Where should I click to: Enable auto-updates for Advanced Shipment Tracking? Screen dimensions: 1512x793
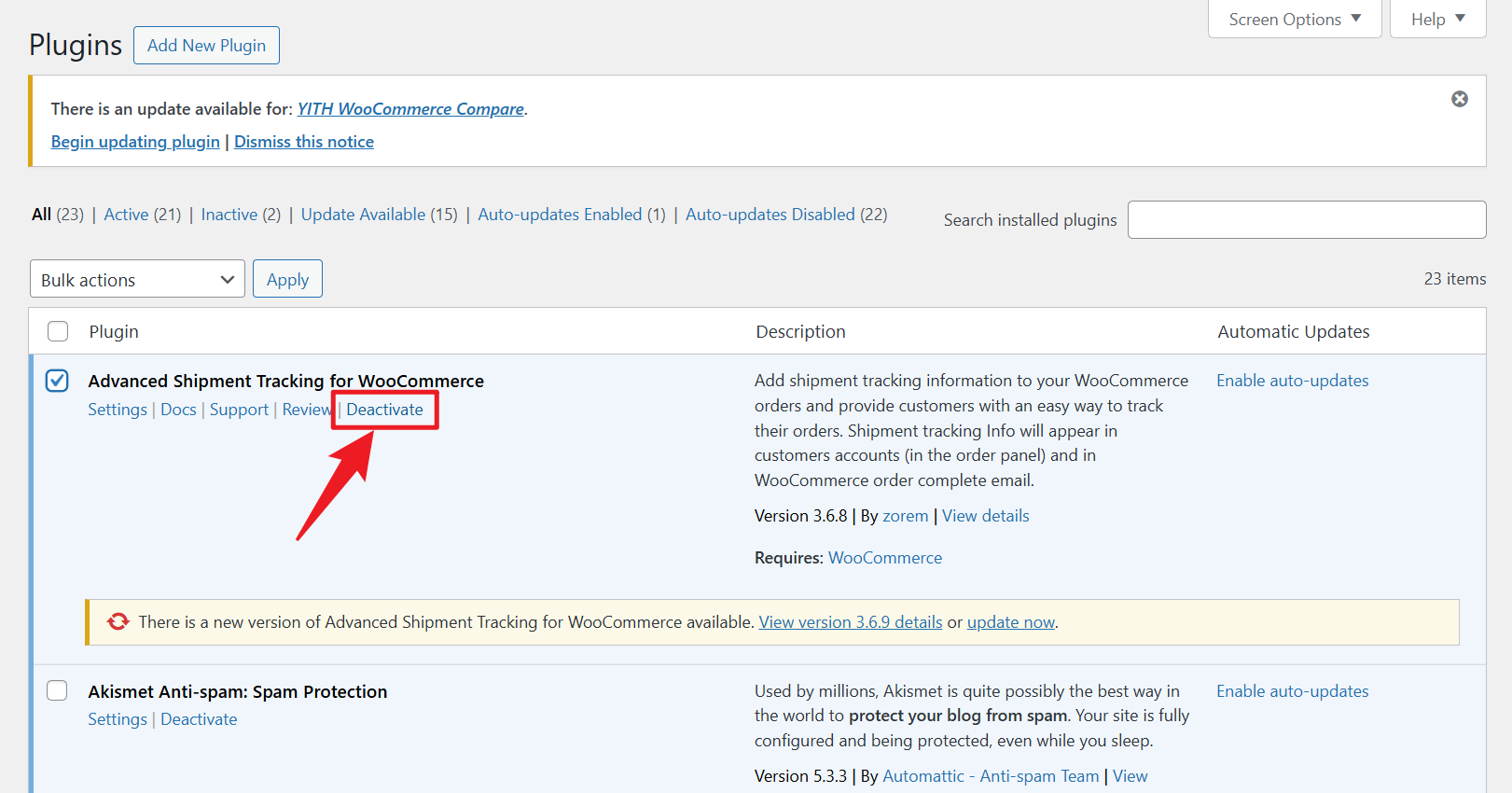pos(1293,381)
